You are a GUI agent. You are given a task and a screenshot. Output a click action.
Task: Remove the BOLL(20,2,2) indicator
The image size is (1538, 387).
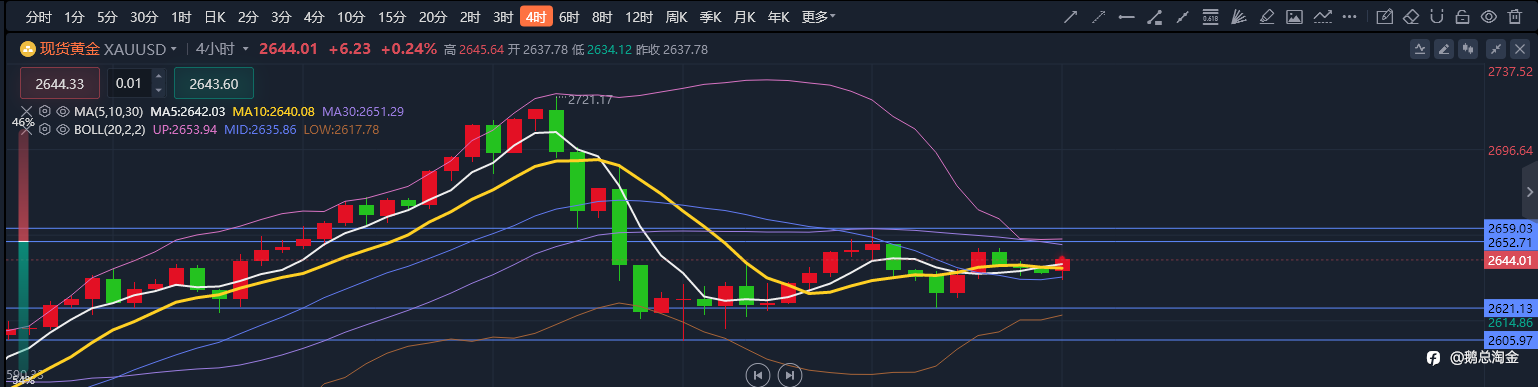pos(26,130)
